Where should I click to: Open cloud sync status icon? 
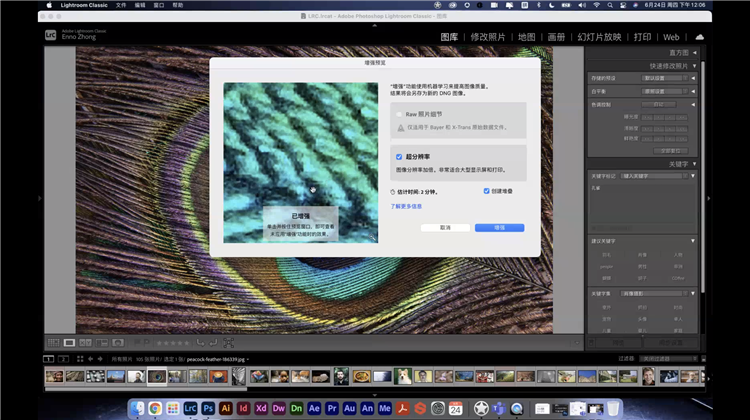point(699,37)
